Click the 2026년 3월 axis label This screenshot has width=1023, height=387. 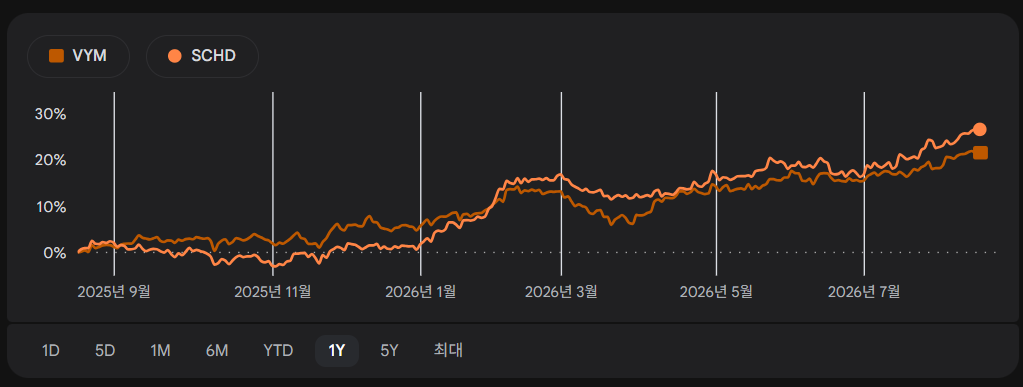pos(561,291)
